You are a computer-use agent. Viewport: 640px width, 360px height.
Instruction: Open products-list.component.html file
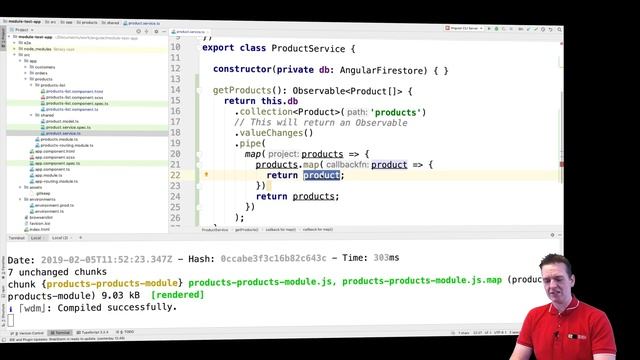pyautogui.click(x=72, y=91)
